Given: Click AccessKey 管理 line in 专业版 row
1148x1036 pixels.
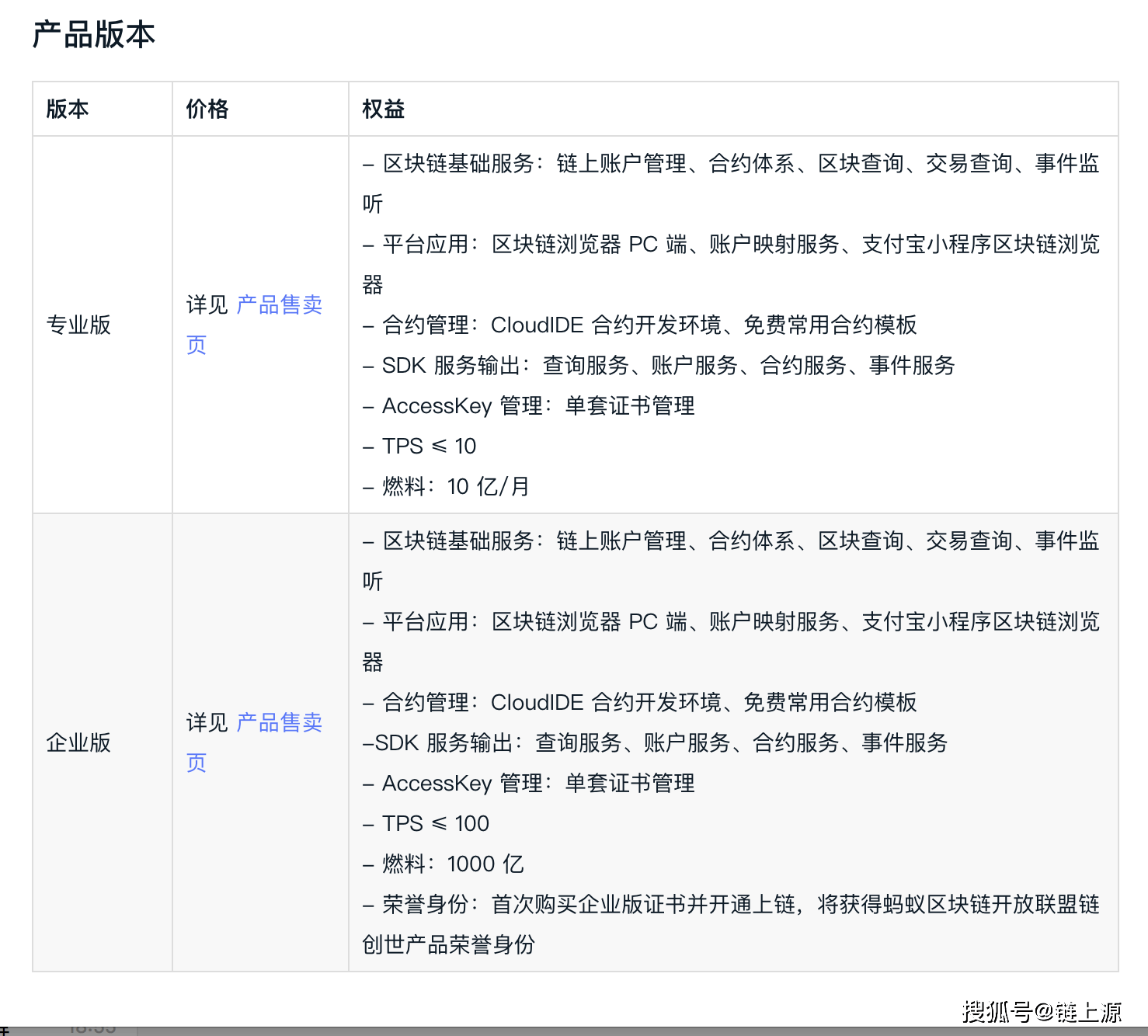Looking at the screenshot, I should pos(529,406).
